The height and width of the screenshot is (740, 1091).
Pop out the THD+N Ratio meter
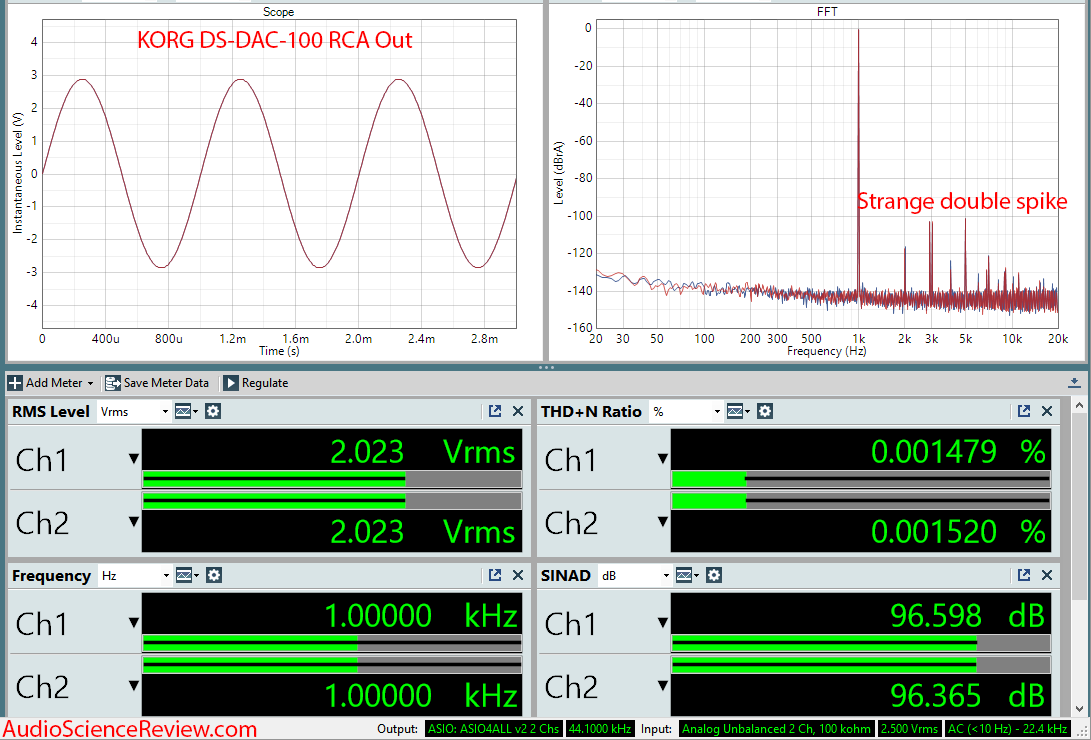[x=1024, y=411]
